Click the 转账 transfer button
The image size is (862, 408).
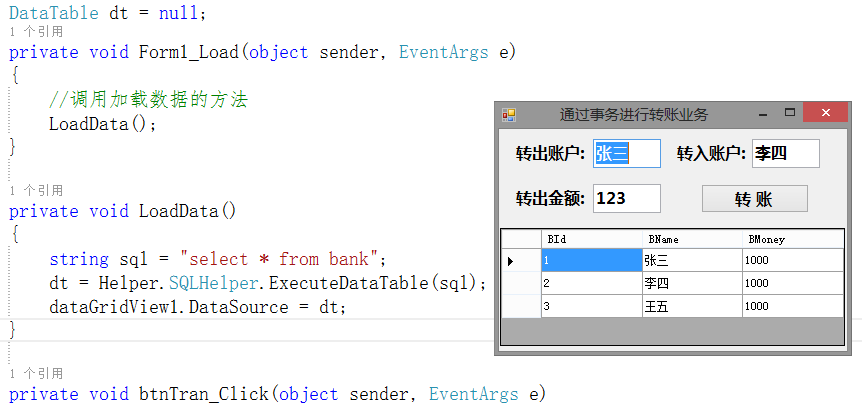(754, 199)
